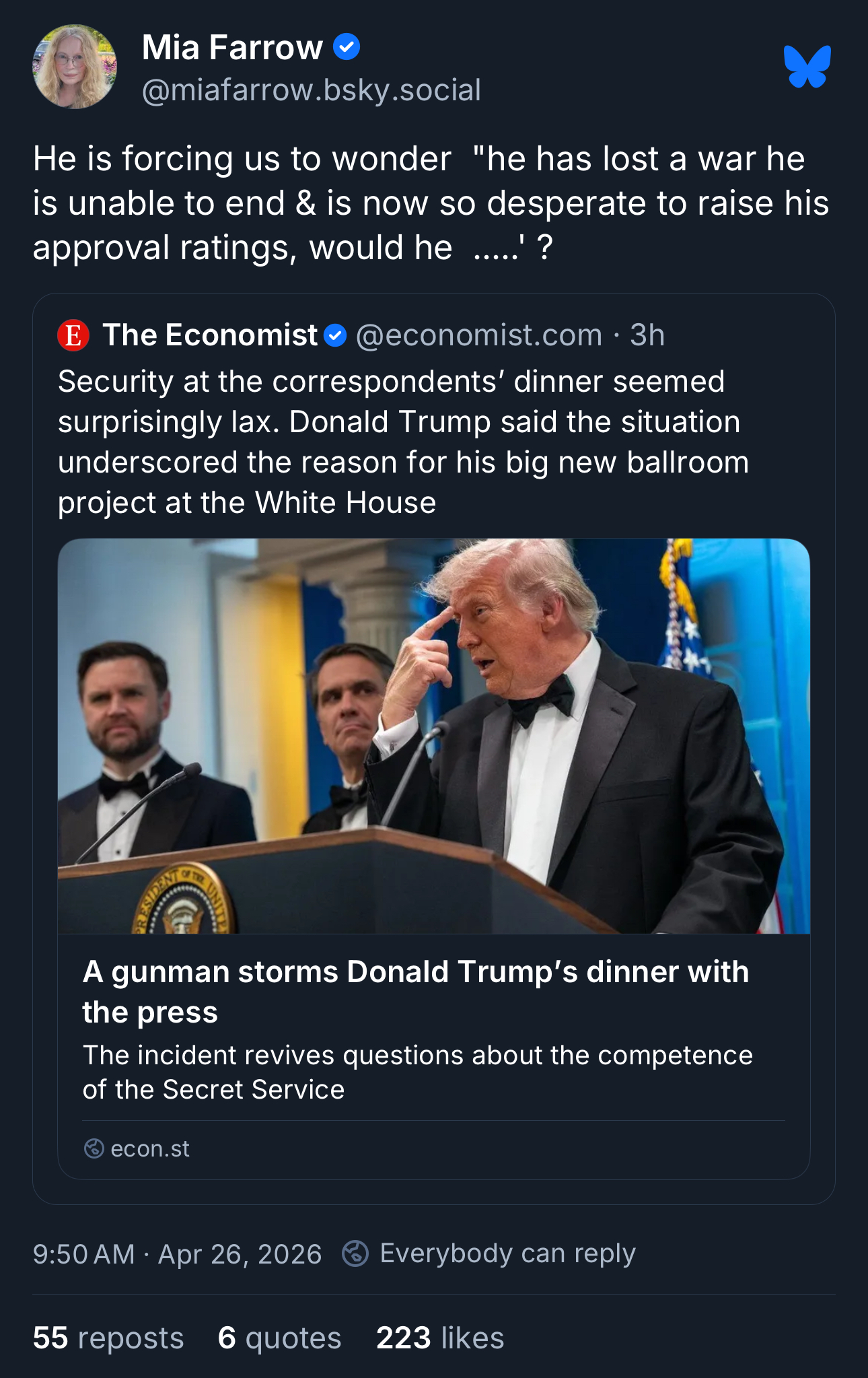The height and width of the screenshot is (1378, 868).
Task: Click The Economist's red E avatar
Action: pyautogui.click(x=73, y=335)
